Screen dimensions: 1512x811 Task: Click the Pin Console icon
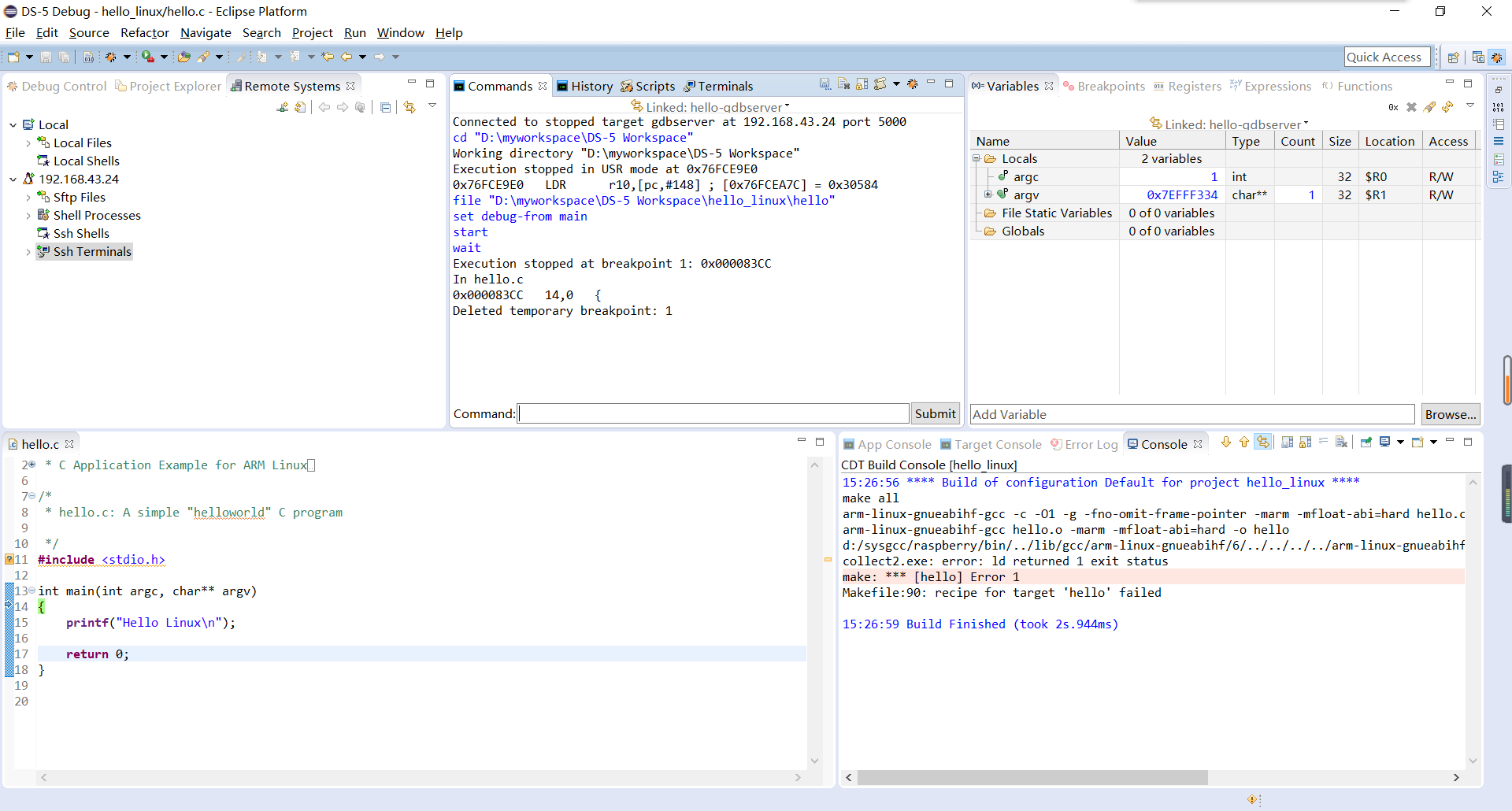(x=1366, y=443)
